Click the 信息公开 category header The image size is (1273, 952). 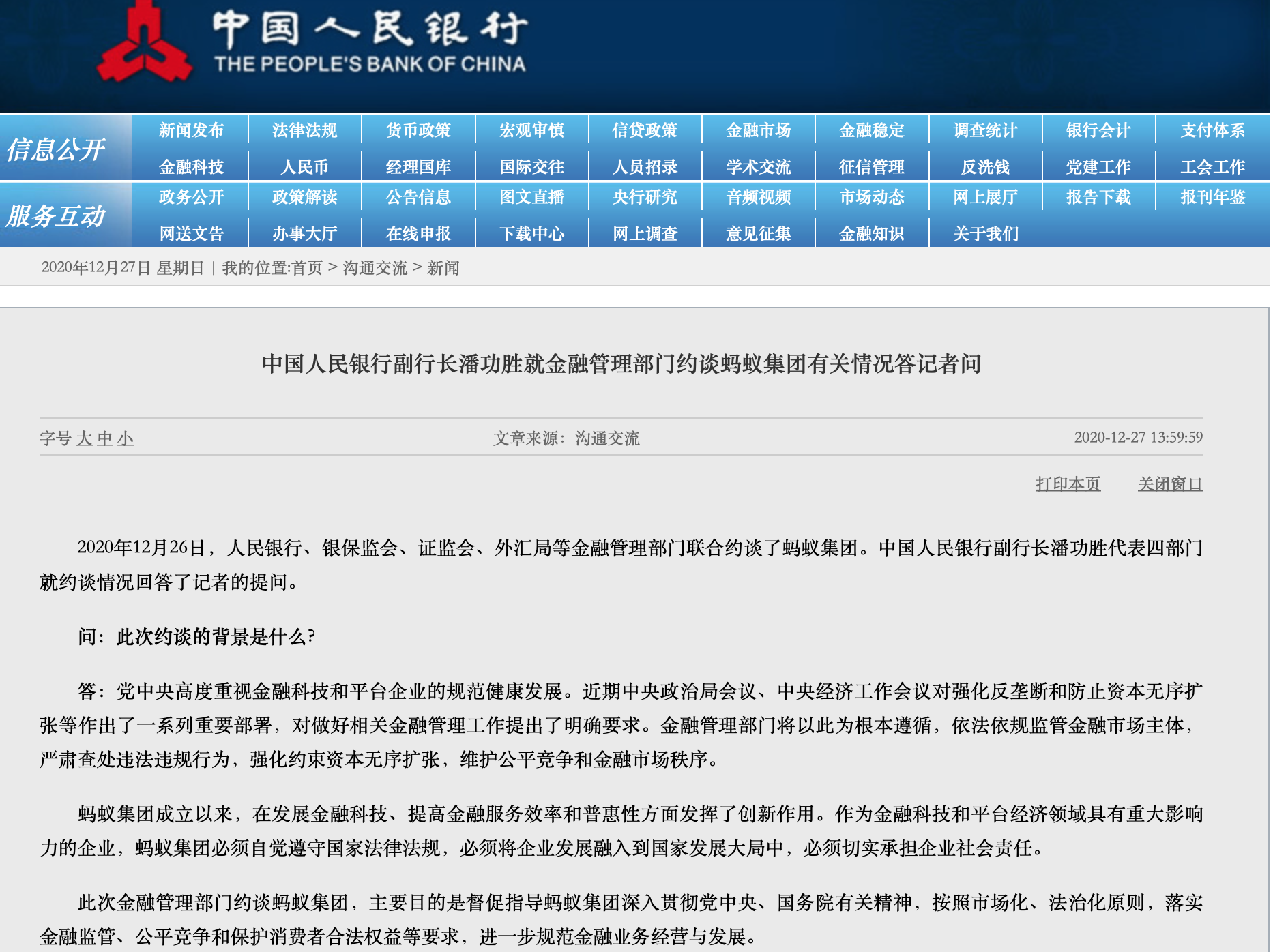56,149
